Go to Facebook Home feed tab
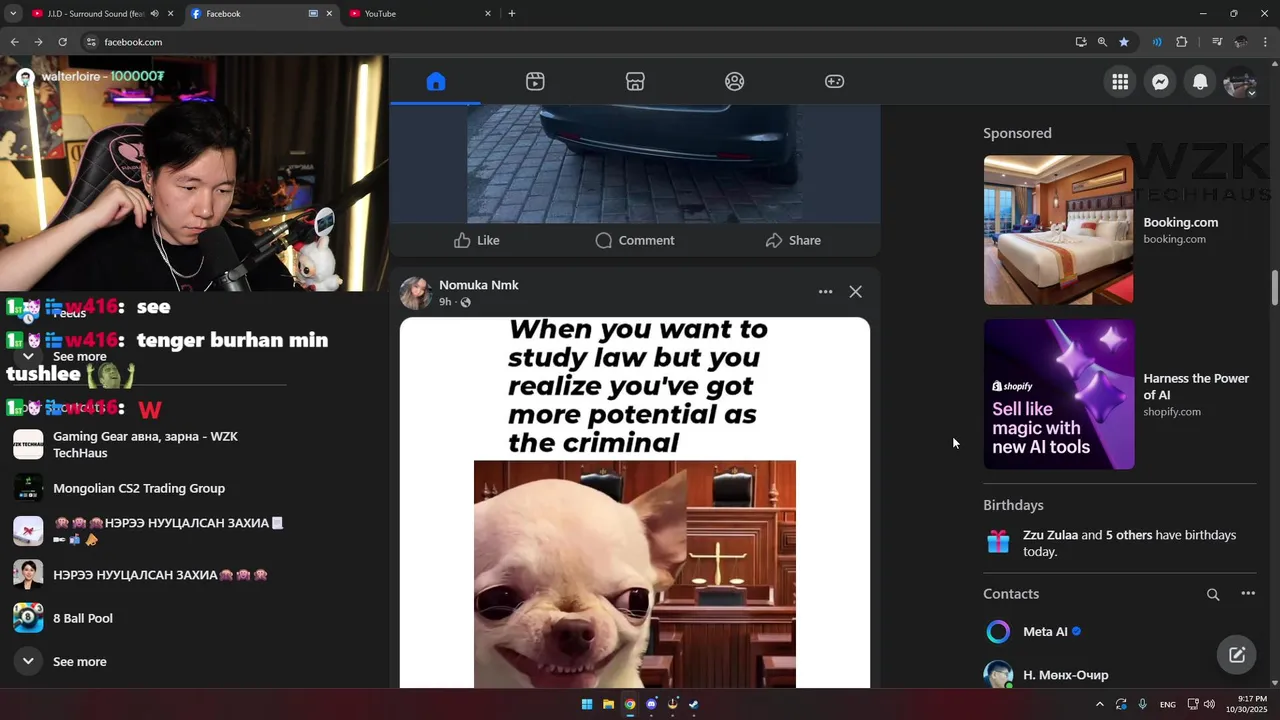Viewport: 1280px width, 720px height. click(435, 82)
